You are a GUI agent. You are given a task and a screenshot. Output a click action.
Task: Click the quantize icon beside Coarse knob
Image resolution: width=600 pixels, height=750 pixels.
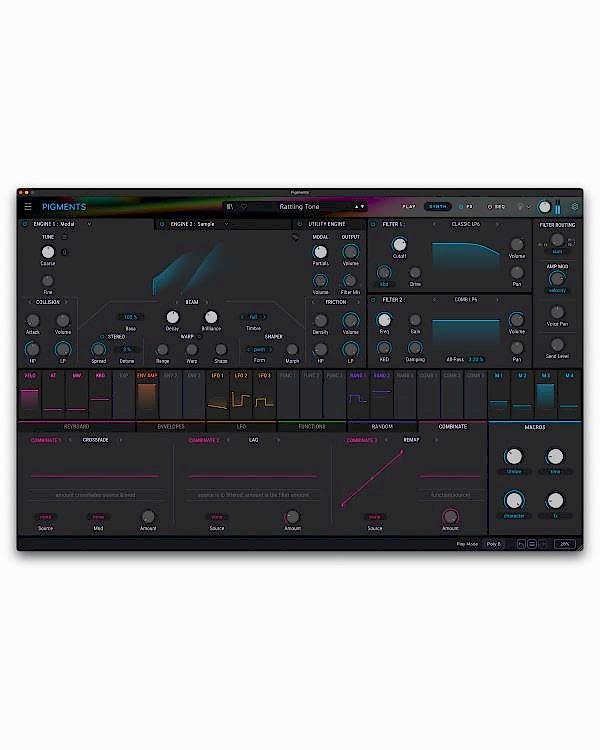pos(65,252)
